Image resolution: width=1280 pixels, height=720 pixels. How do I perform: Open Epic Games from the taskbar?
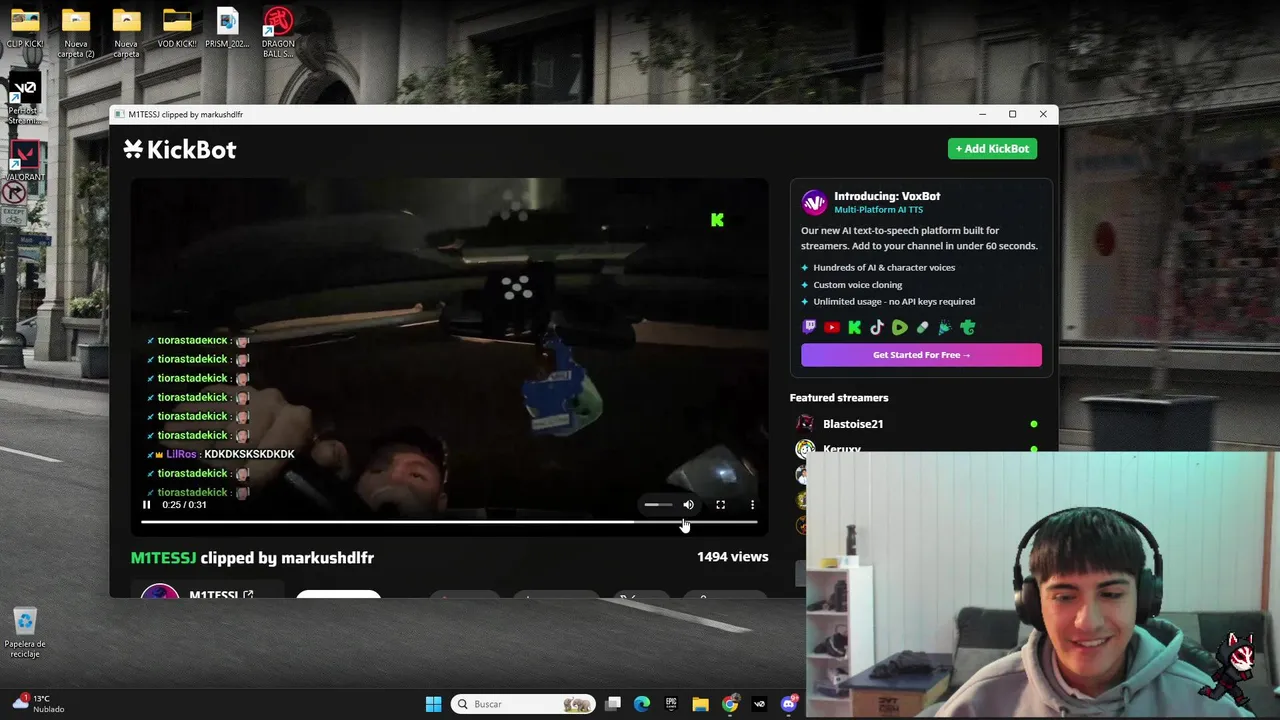point(671,704)
